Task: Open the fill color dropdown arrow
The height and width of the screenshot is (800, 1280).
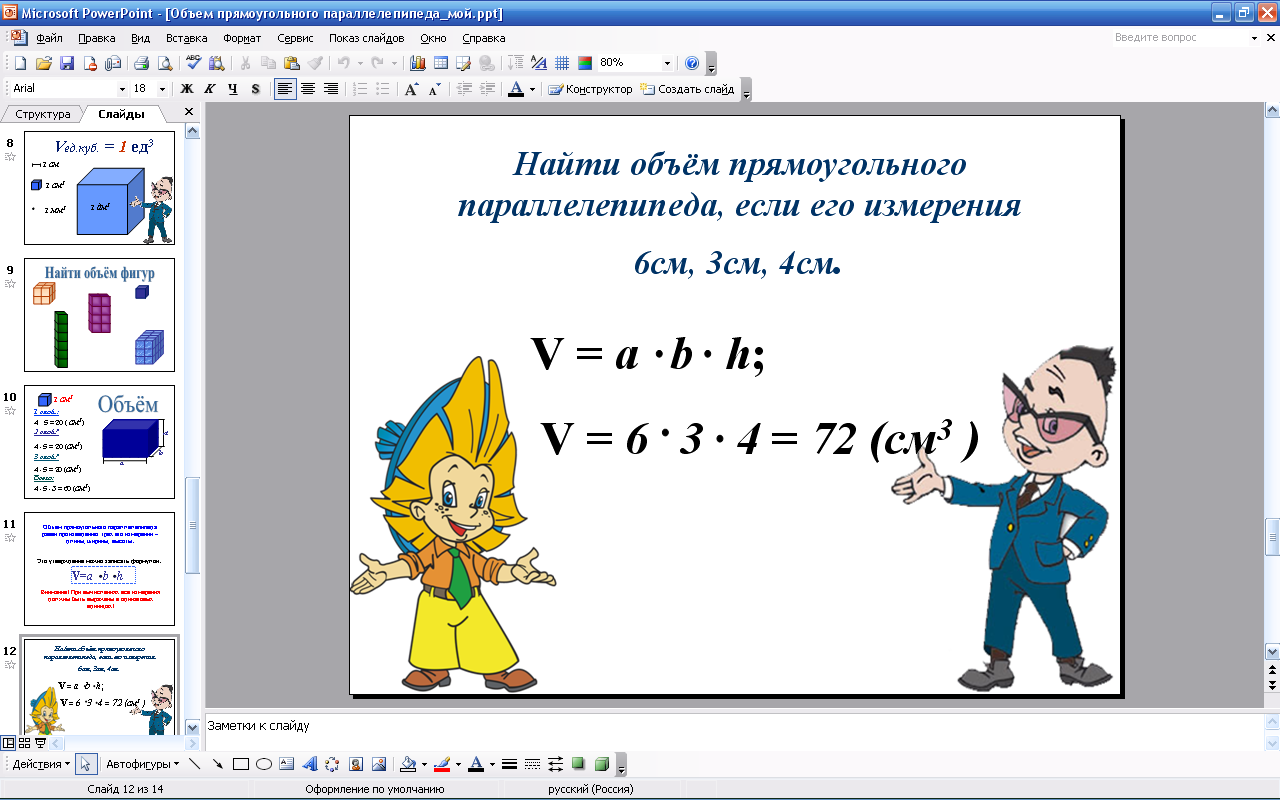Action: coord(424,764)
